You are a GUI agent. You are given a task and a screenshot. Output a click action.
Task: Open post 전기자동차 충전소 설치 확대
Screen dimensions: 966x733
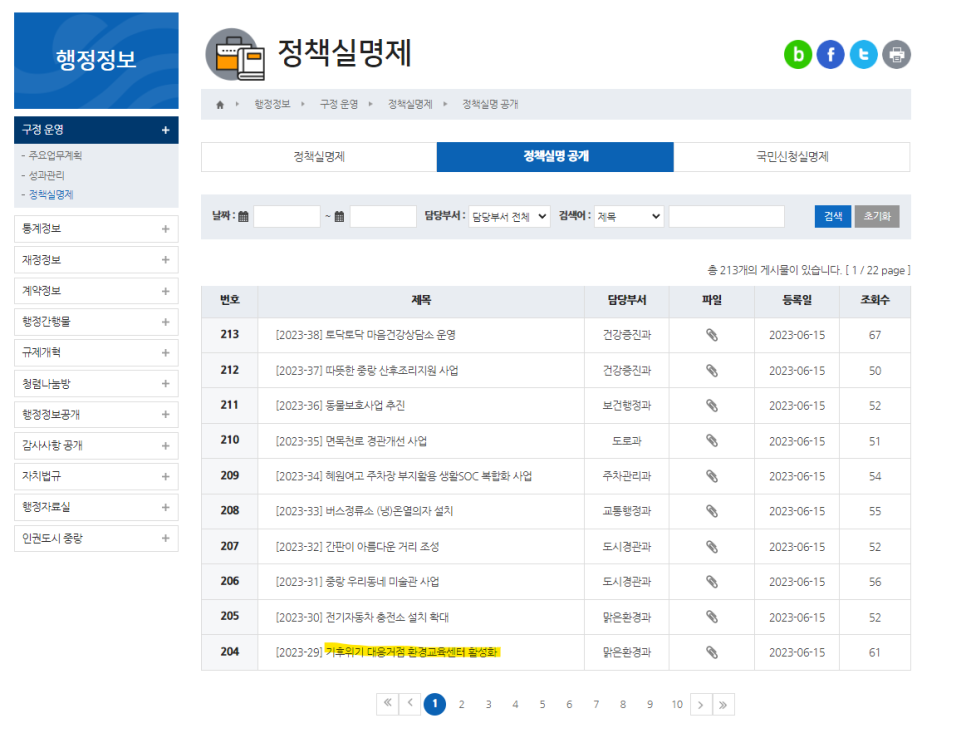point(362,617)
